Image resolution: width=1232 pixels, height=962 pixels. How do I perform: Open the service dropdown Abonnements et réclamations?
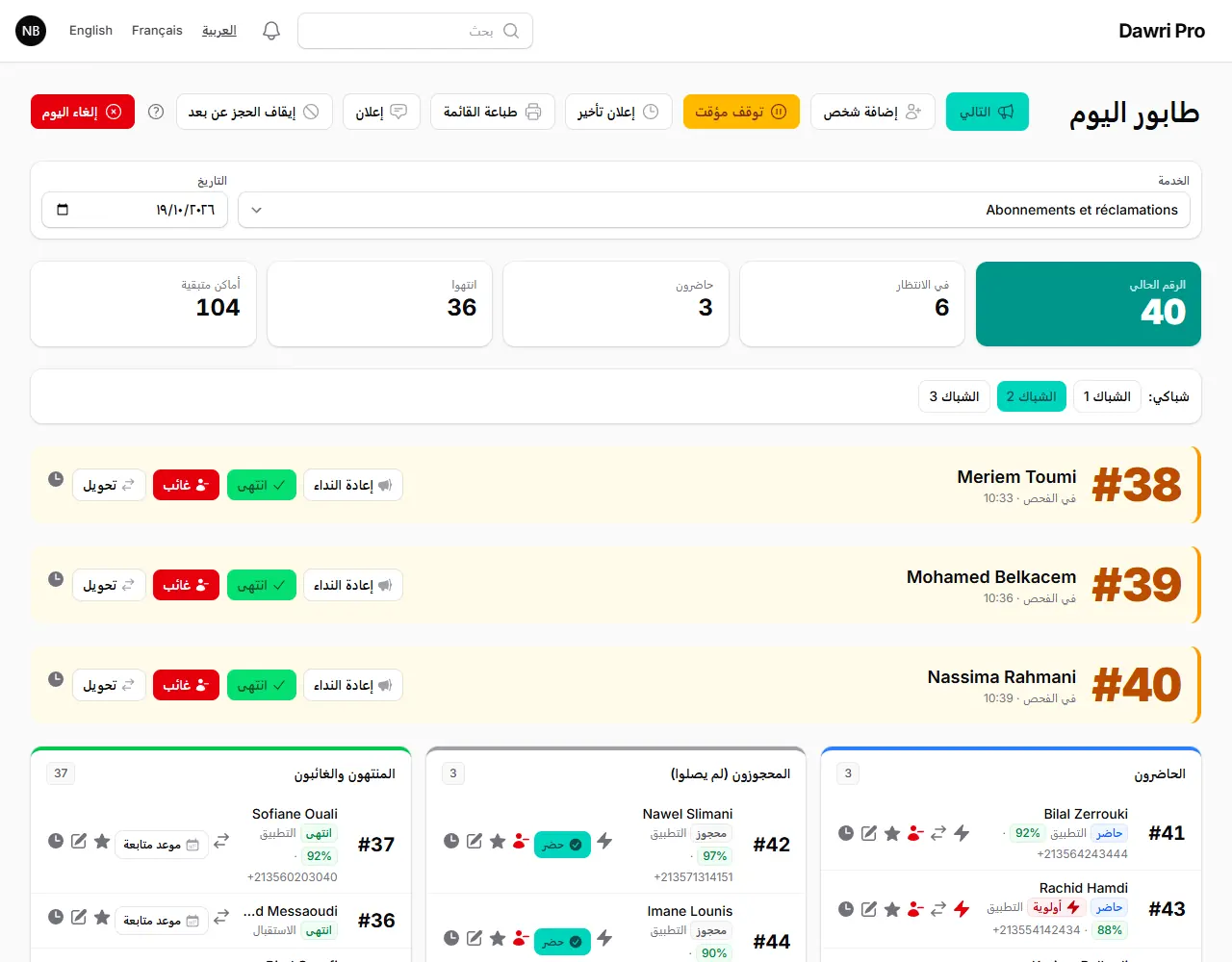(714, 210)
